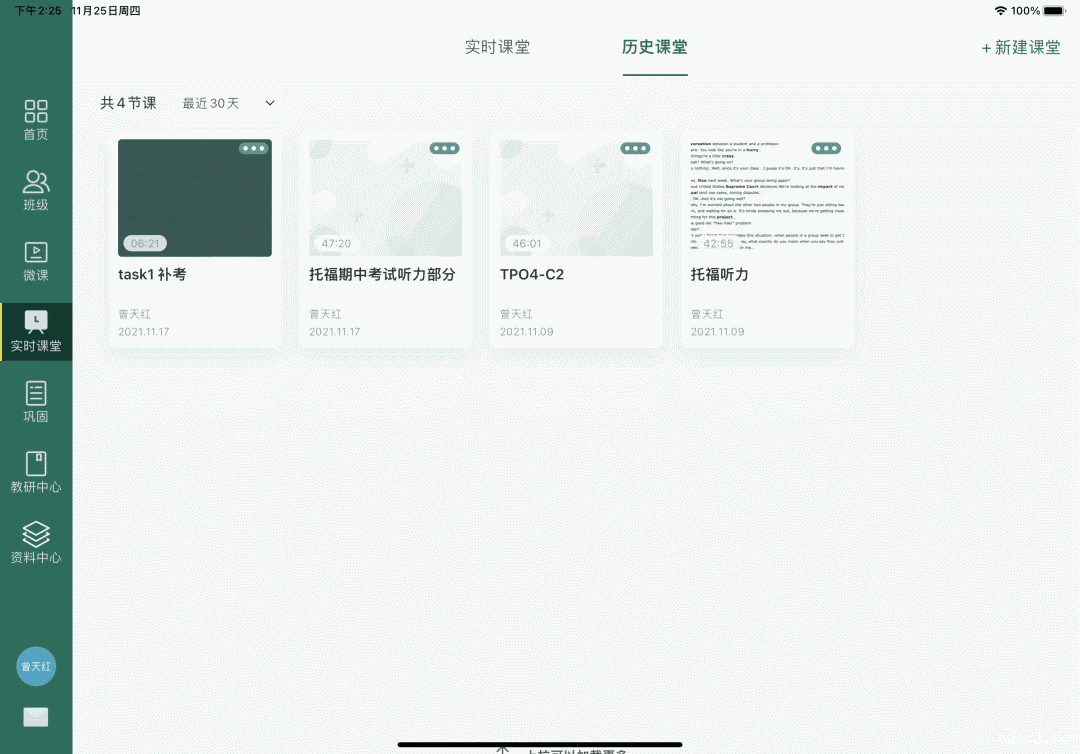Open profile by clicking 曾天红 avatar

36,666
